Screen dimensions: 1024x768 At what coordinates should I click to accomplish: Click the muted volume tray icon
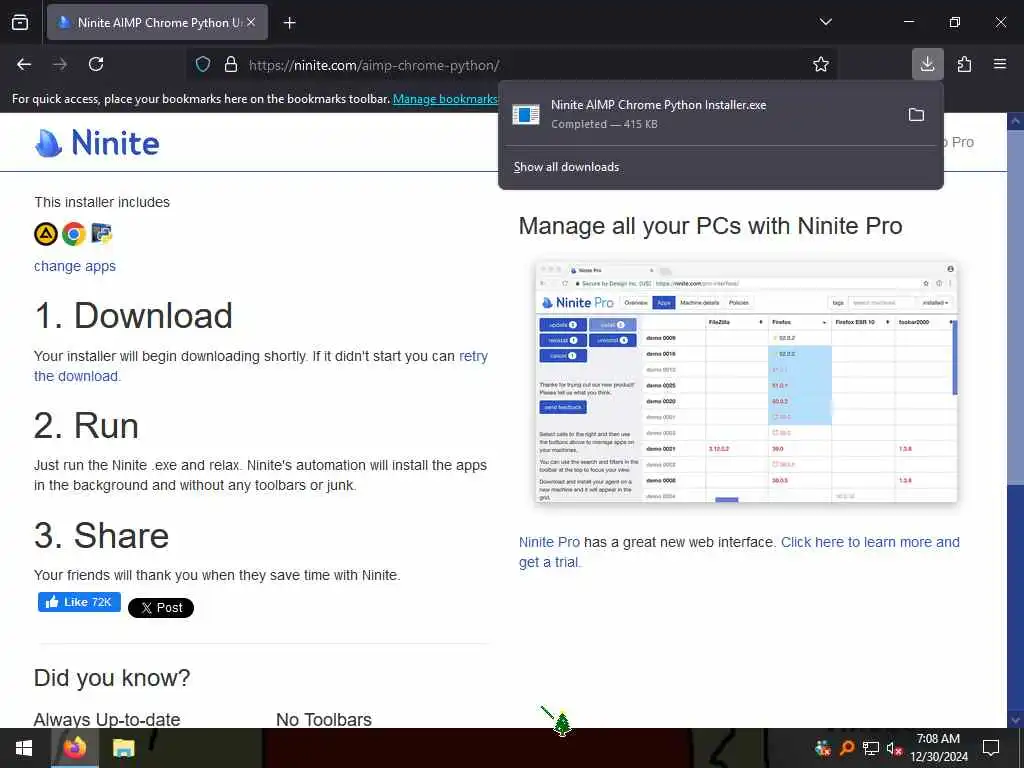click(894, 748)
